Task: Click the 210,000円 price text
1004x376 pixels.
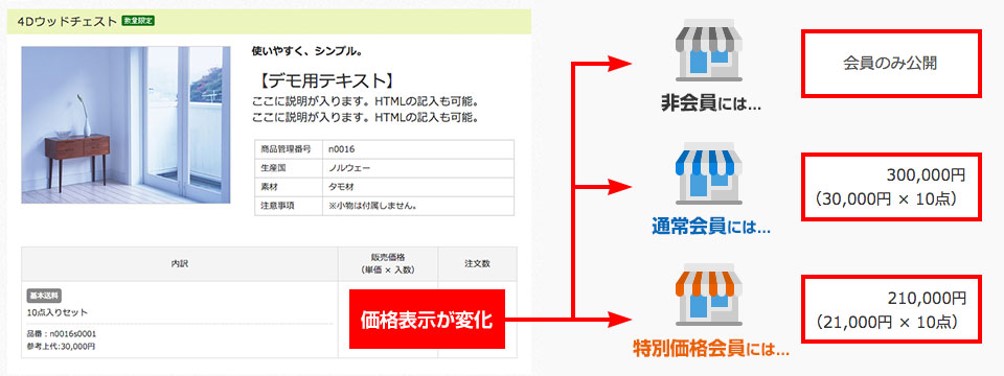Action: coord(926,298)
